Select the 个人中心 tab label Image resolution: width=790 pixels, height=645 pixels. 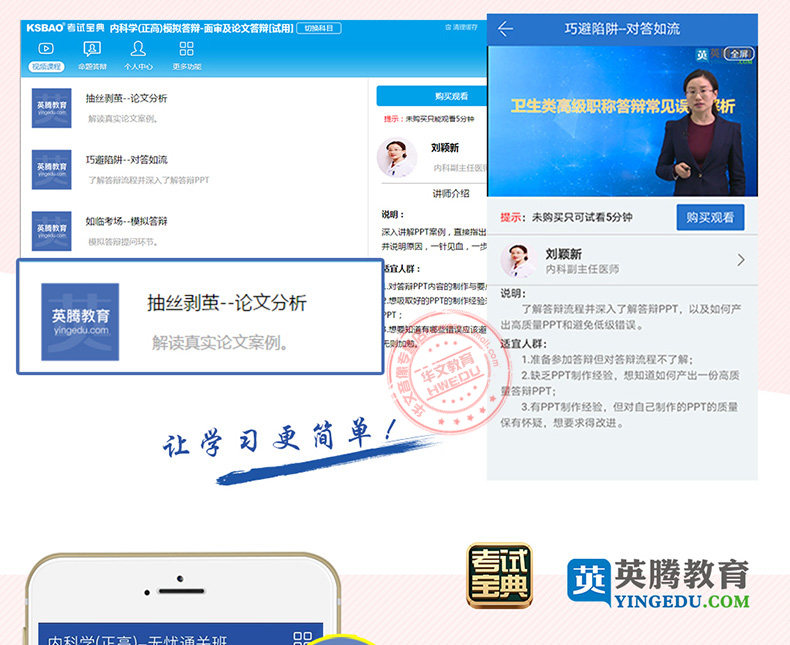click(x=139, y=67)
